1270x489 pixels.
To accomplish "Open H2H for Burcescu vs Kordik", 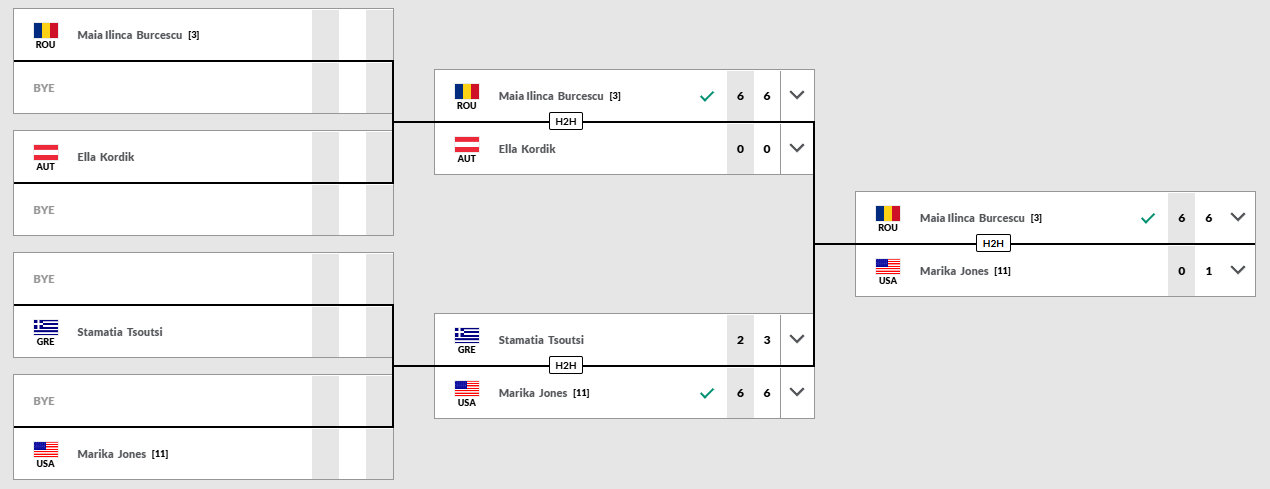I will tap(567, 122).
